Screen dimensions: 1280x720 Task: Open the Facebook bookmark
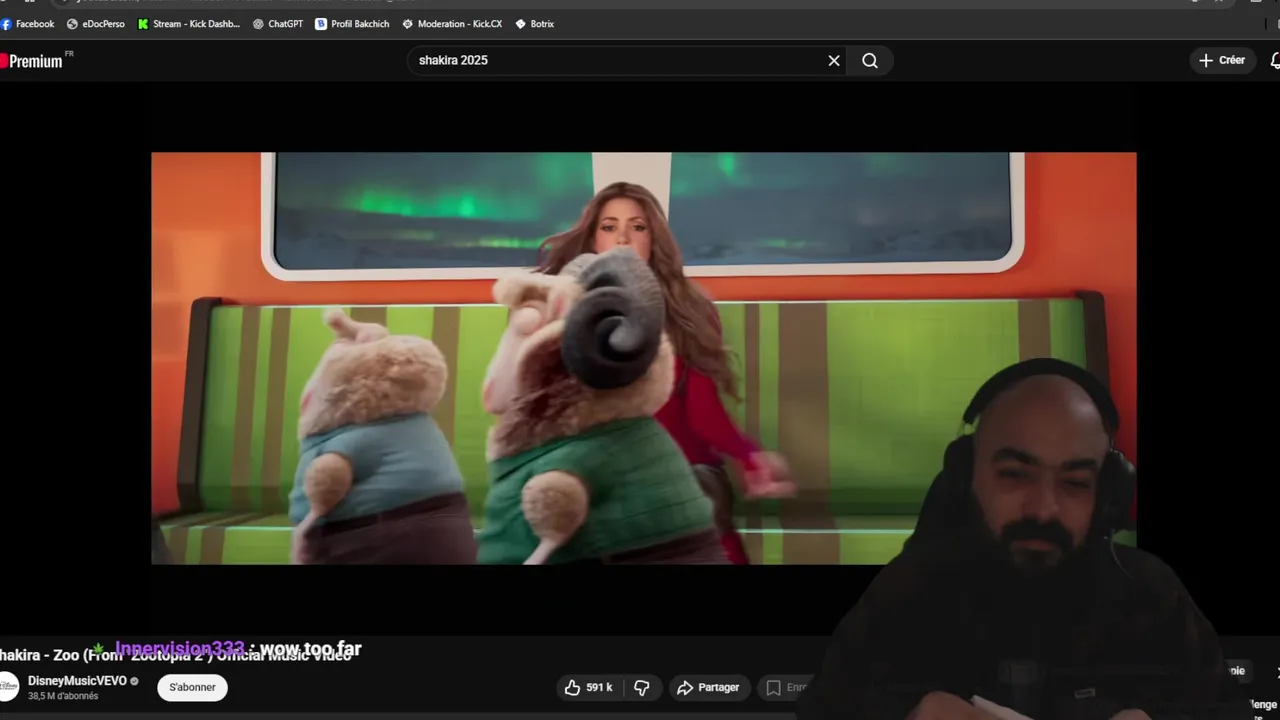click(x=28, y=24)
